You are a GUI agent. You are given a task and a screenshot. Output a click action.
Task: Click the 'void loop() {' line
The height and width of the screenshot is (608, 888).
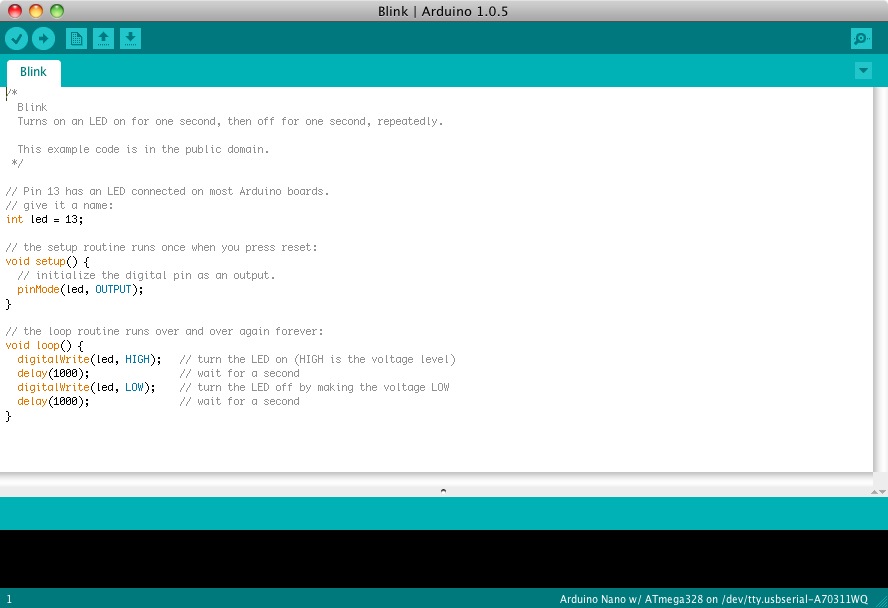tap(44, 345)
